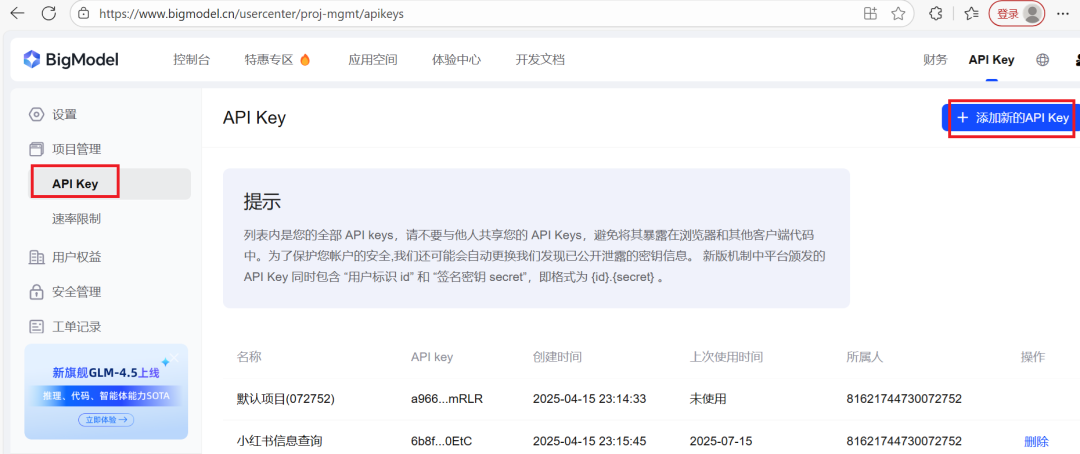This screenshot has height=454, width=1080.
Task: Open 工单记录 in the sidebar
Action: 76,327
